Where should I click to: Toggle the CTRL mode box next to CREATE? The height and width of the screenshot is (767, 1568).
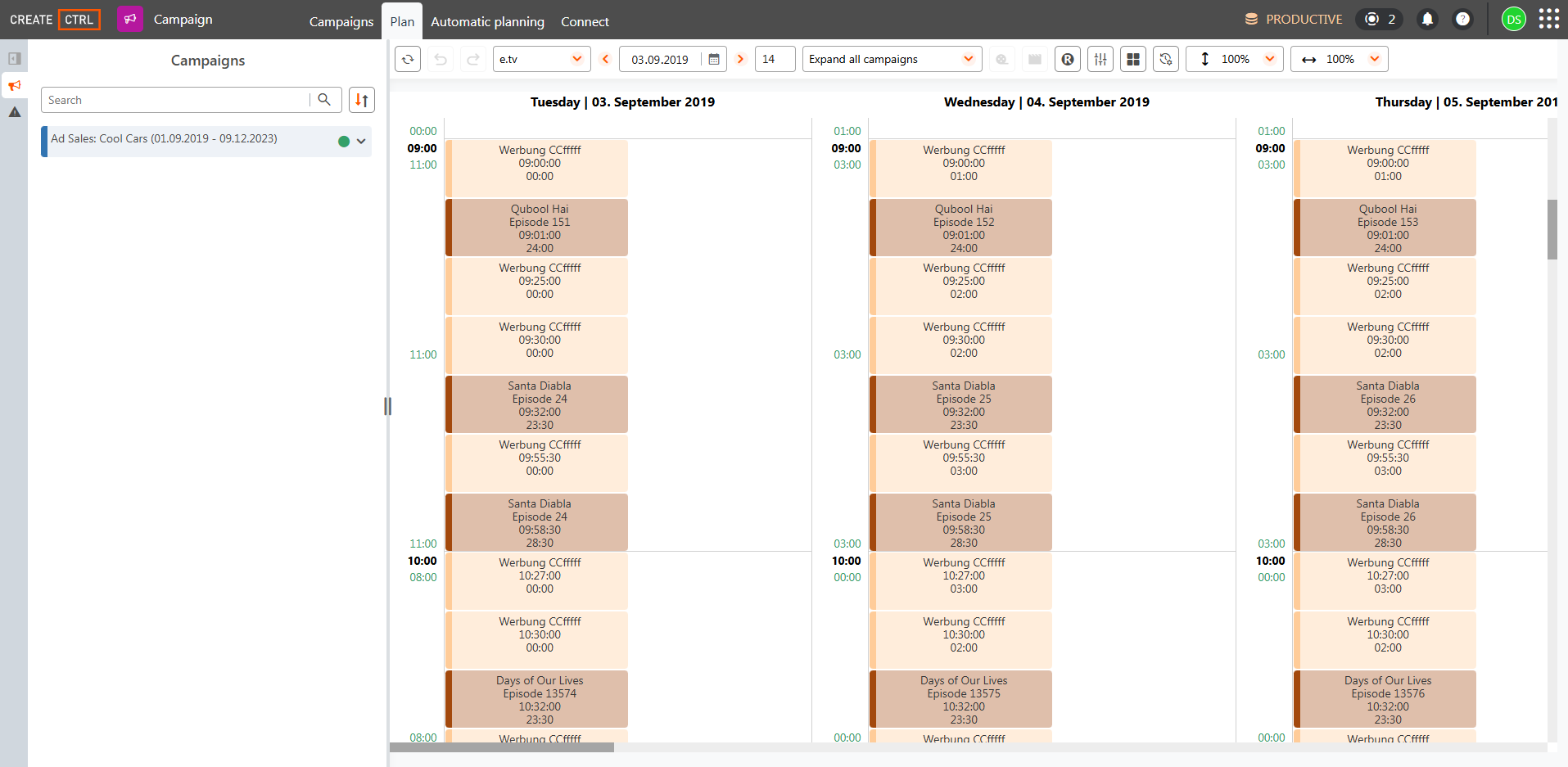pos(79,20)
